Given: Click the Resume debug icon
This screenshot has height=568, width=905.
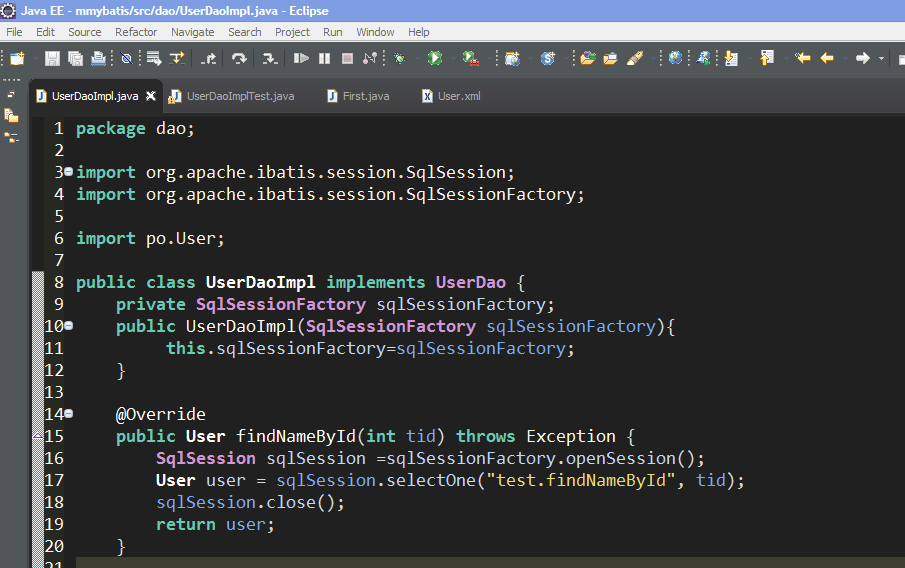Looking at the screenshot, I should coord(301,58).
